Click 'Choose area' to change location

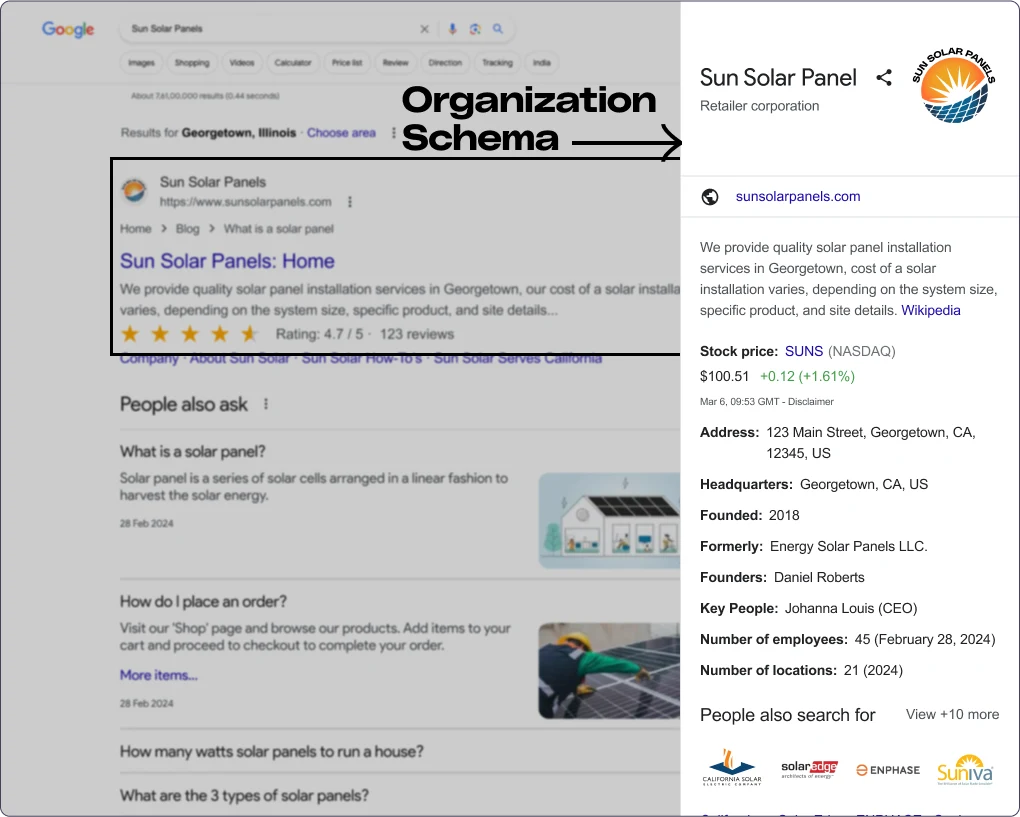coord(341,132)
